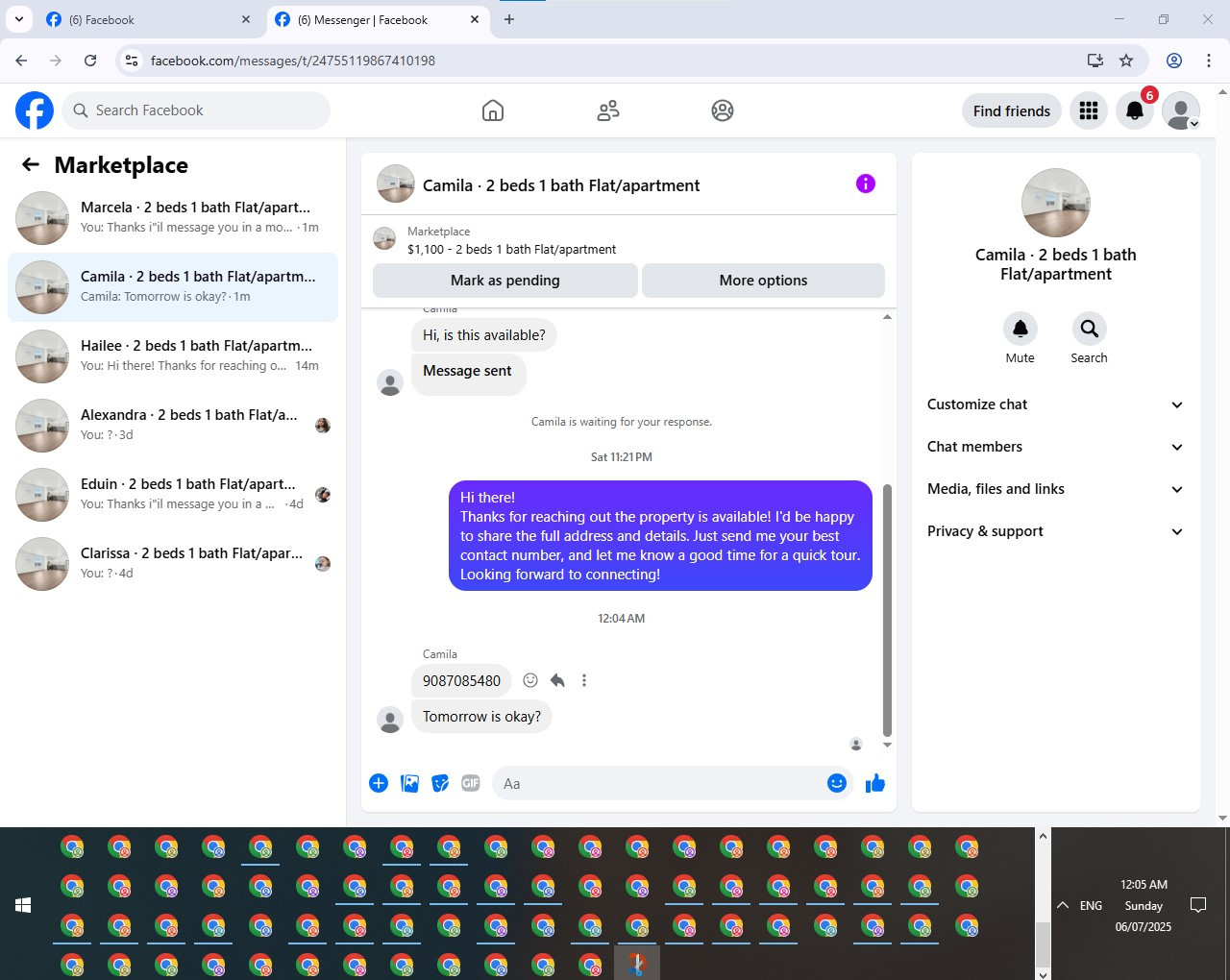Bookmark this page with star icon
1230x980 pixels.
coord(1126,61)
